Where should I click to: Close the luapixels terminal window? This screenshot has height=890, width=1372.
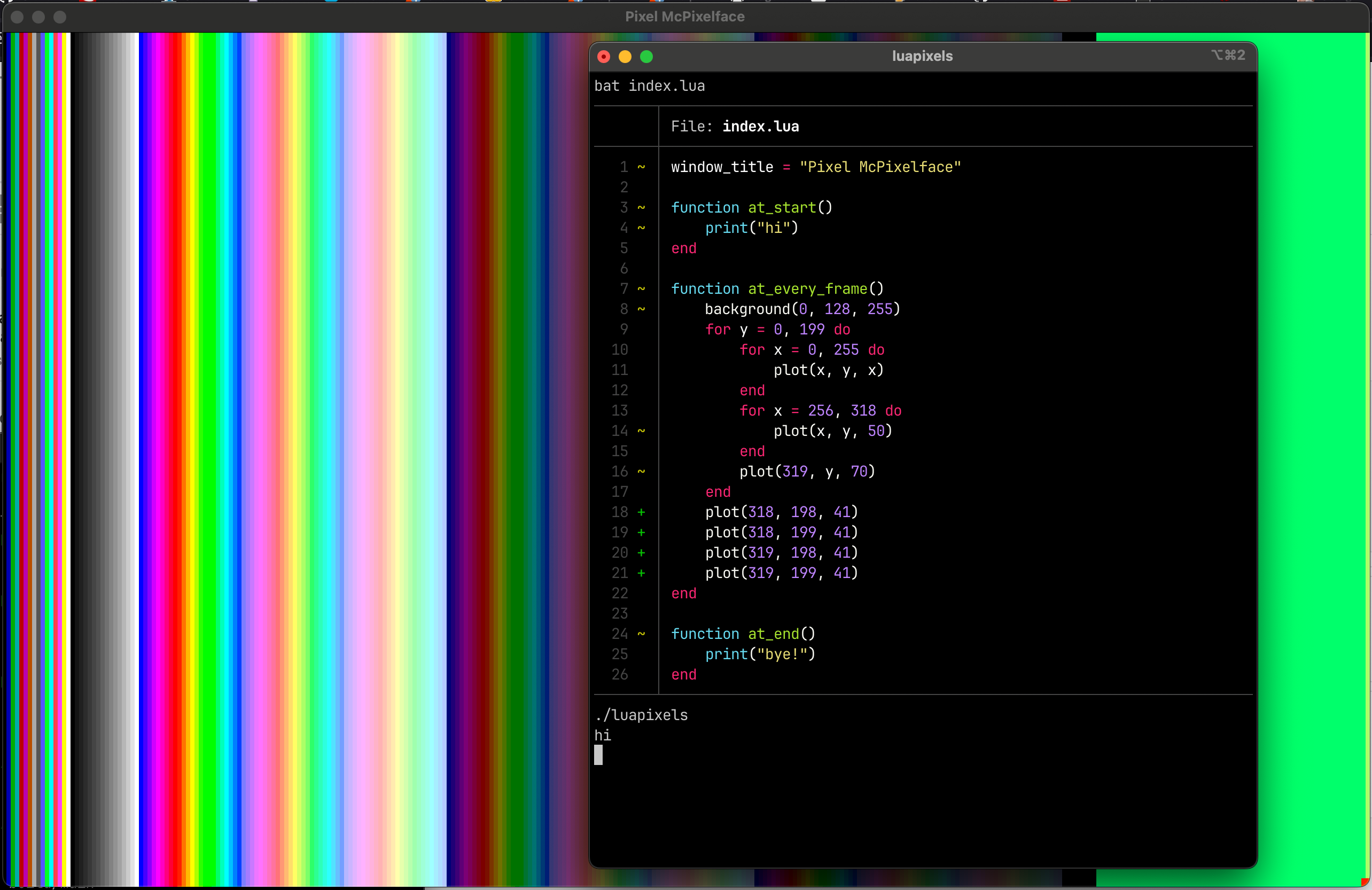(604, 57)
